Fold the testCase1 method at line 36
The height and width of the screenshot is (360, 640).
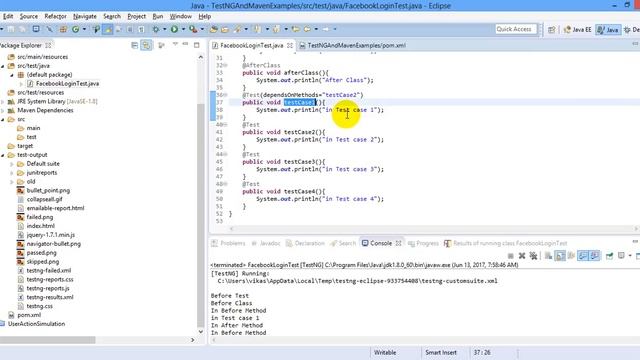[226, 95]
